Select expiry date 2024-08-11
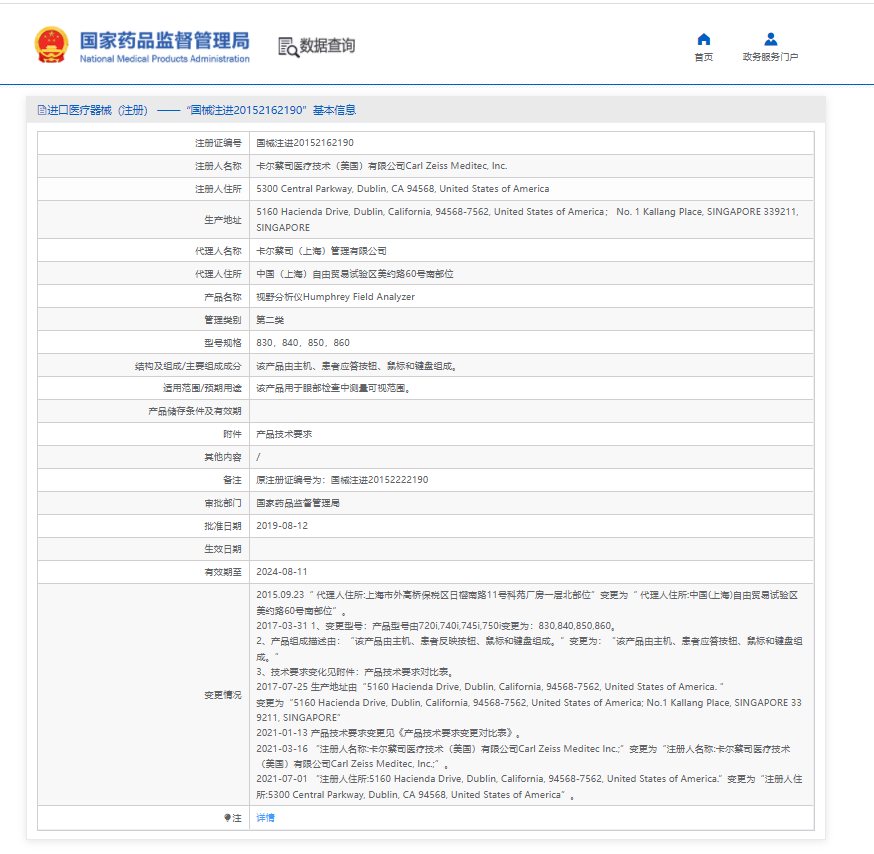 [x=282, y=571]
